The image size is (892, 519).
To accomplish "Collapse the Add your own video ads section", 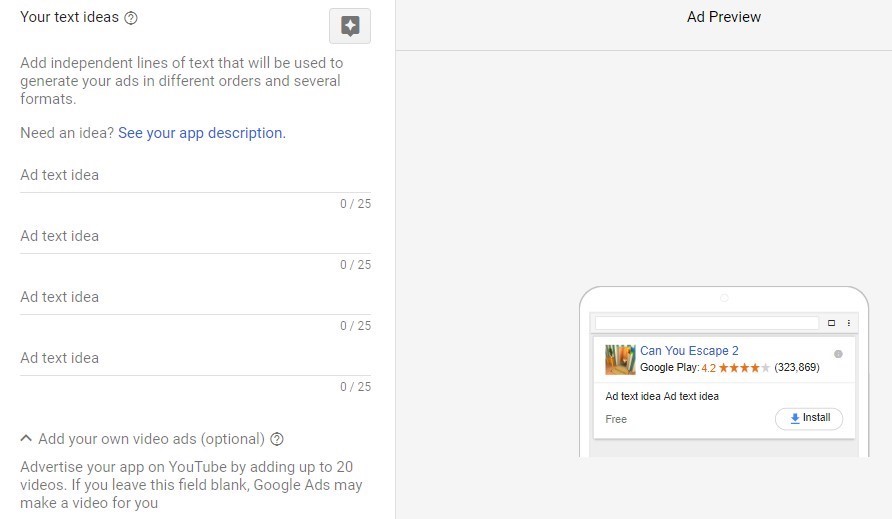I will click(26, 438).
